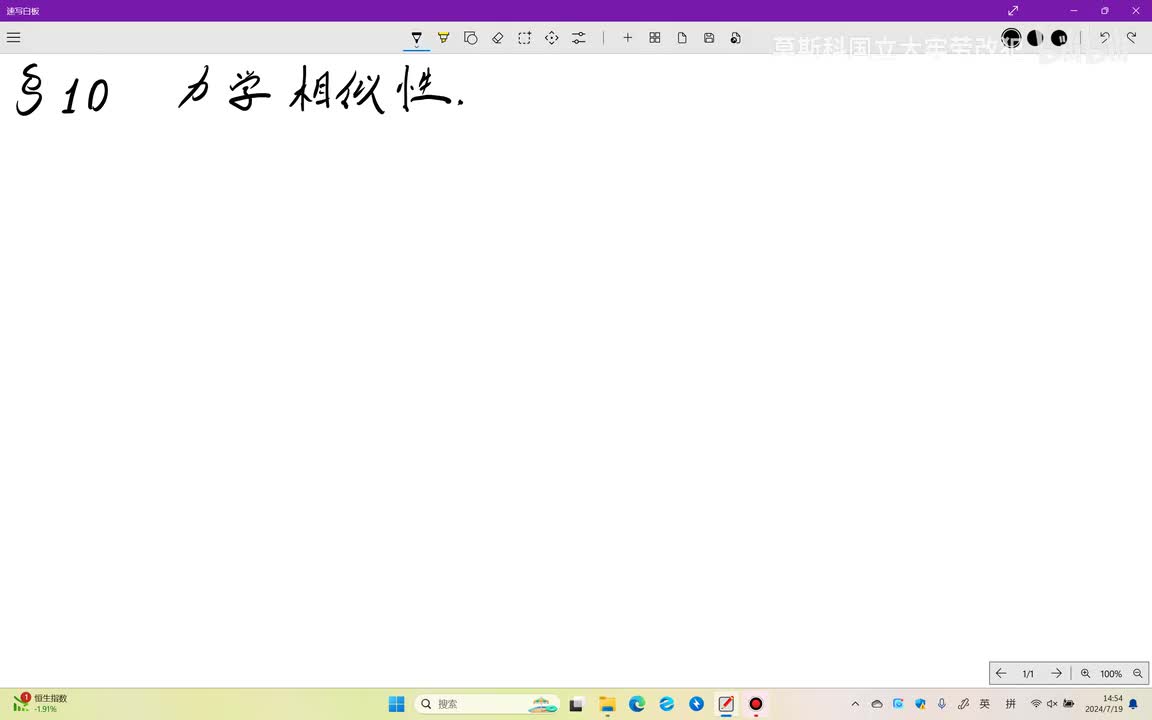This screenshot has width=1152, height=720.
Task: Show hidden system tray icons
Action: [x=855, y=704]
